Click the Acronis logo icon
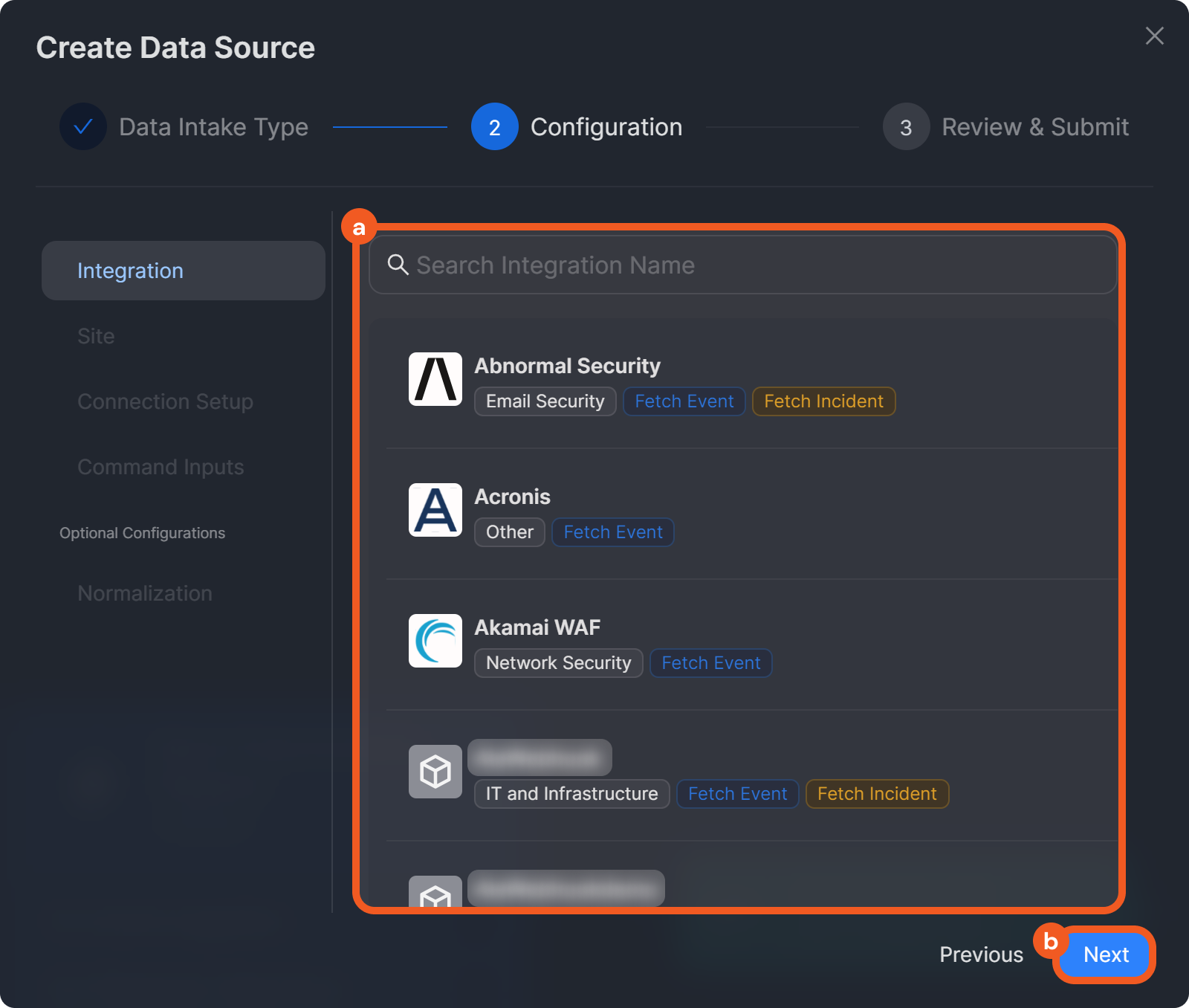The width and height of the screenshot is (1189, 1008). coord(435,510)
